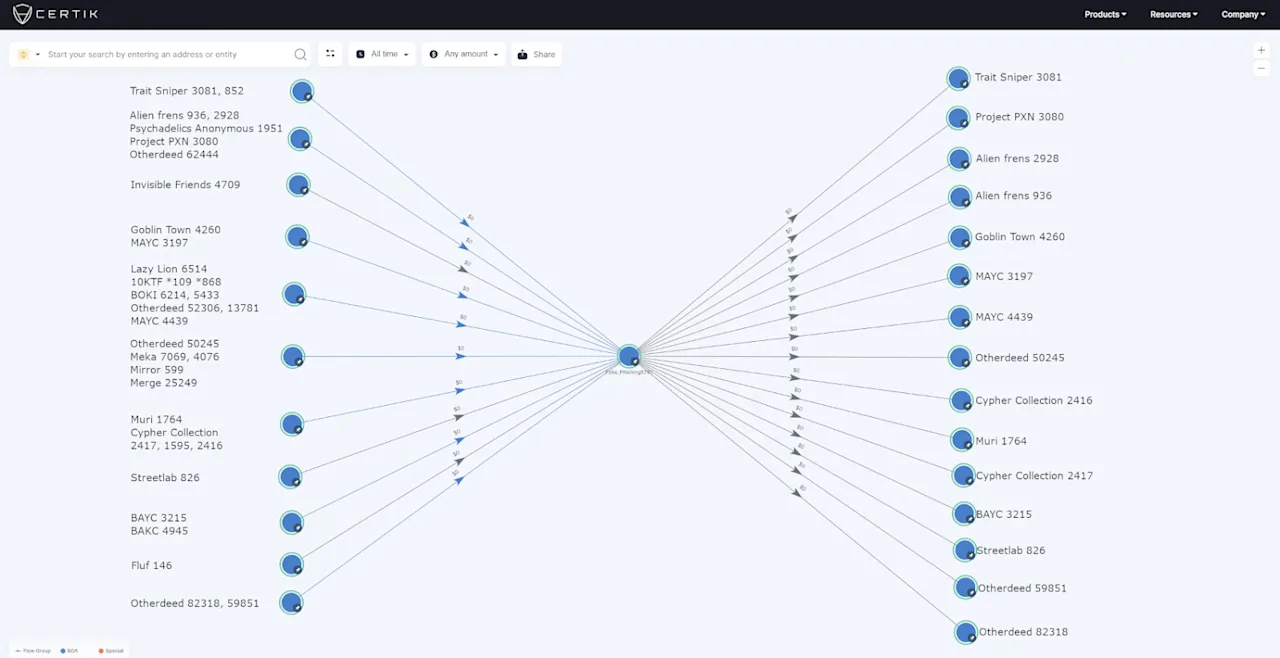Click the 'BOKI 6214, 5433' text label
1280x658 pixels.
click(x=175, y=295)
